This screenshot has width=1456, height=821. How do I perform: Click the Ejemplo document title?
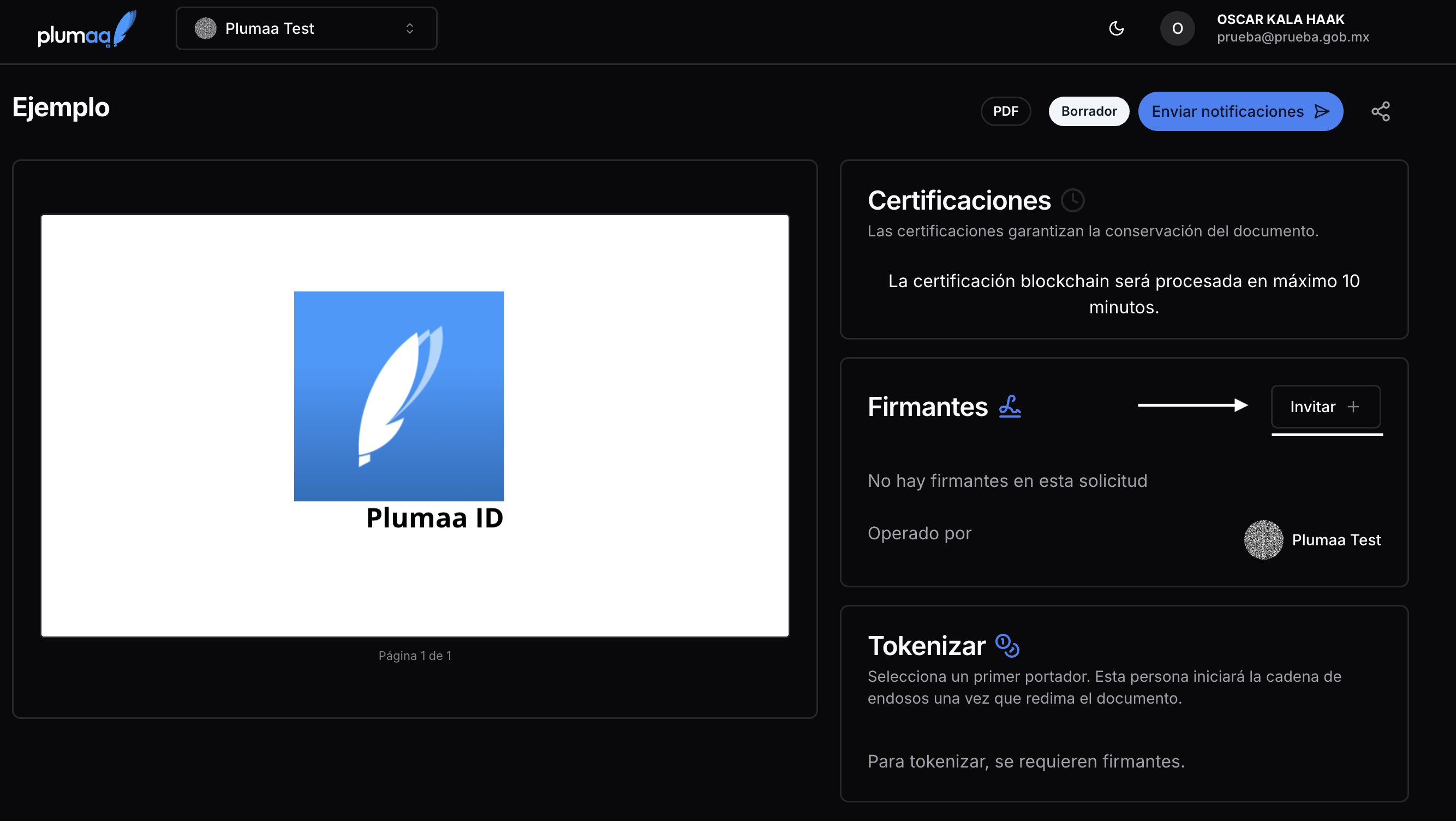pyautogui.click(x=61, y=108)
